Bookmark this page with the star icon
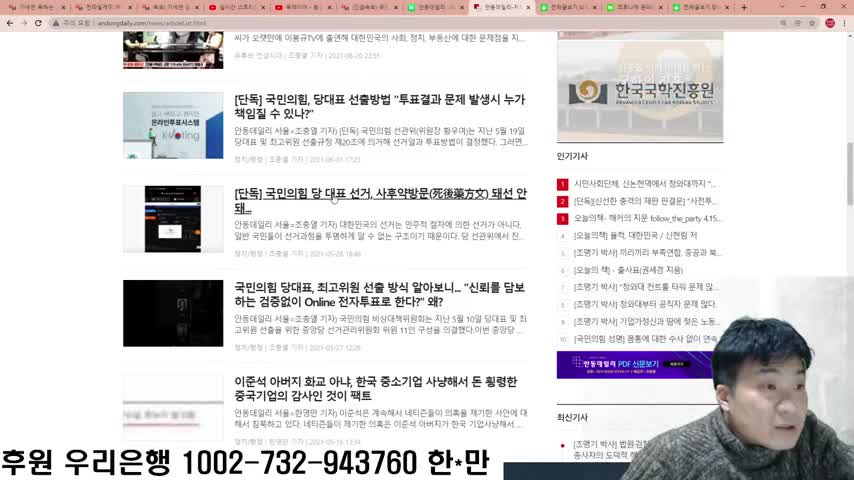Image resolution: width=854 pixels, height=480 pixels. 812,23
